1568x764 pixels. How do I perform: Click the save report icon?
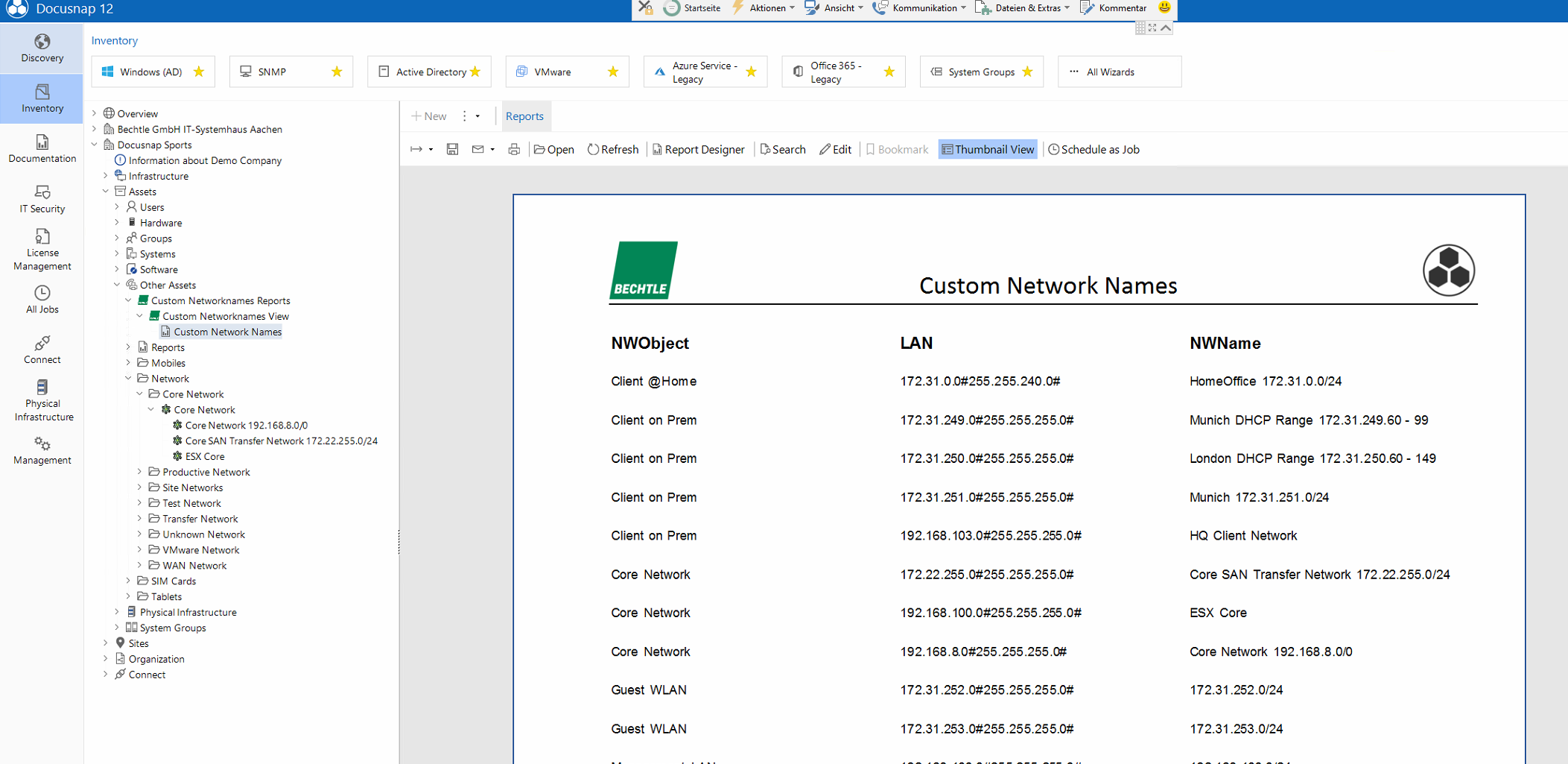452,149
